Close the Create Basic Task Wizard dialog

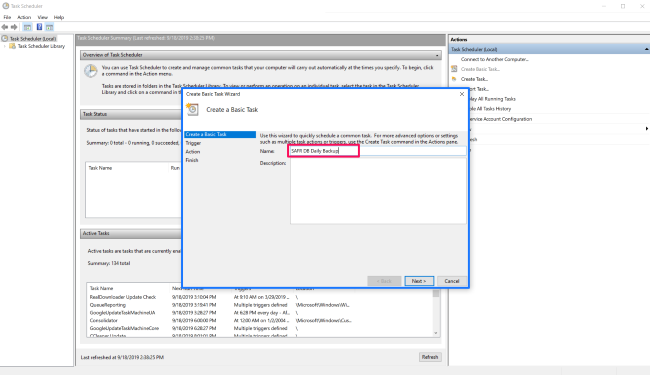(462, 94)
